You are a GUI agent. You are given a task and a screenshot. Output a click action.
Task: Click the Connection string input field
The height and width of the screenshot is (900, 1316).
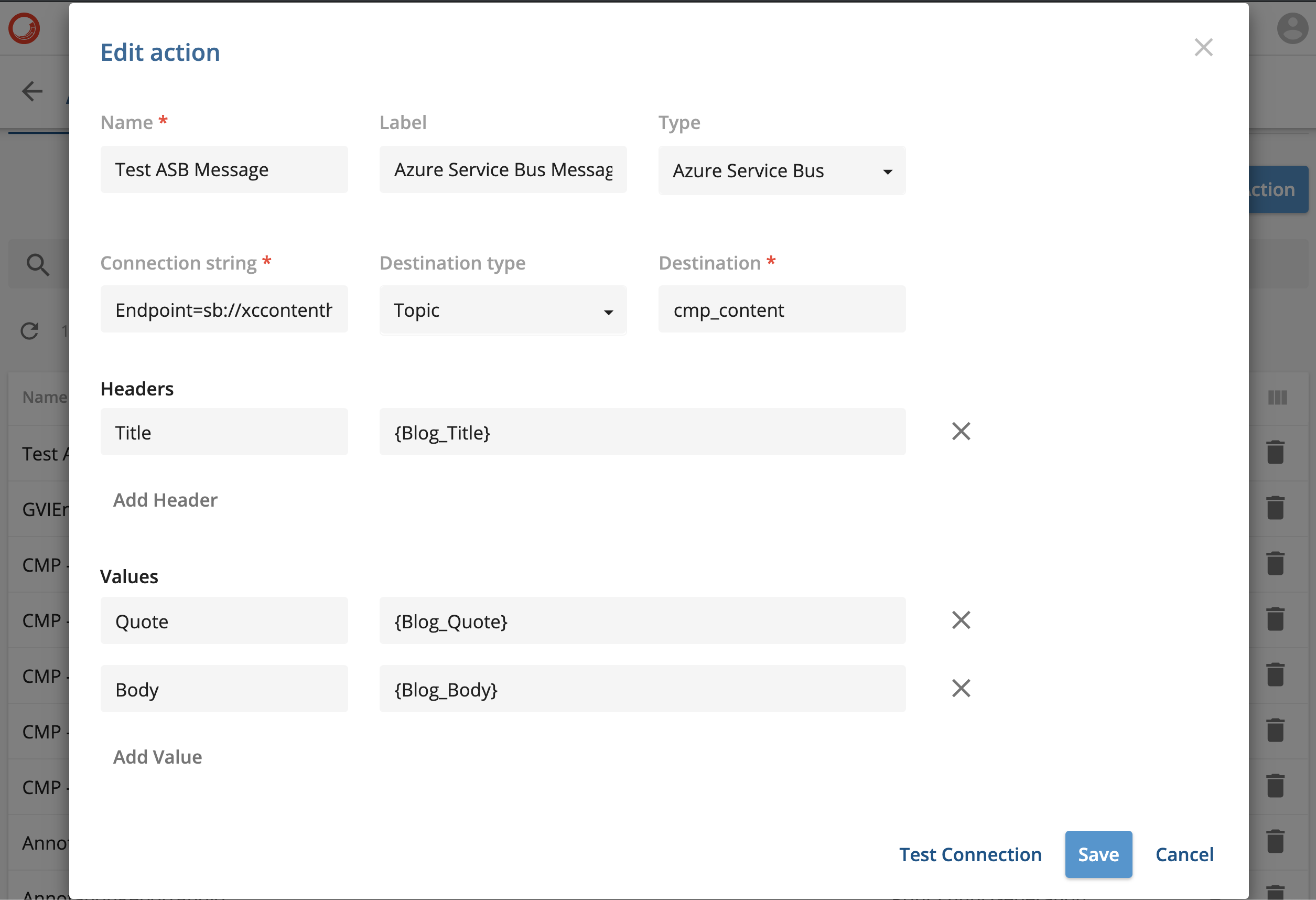(224, 309)
